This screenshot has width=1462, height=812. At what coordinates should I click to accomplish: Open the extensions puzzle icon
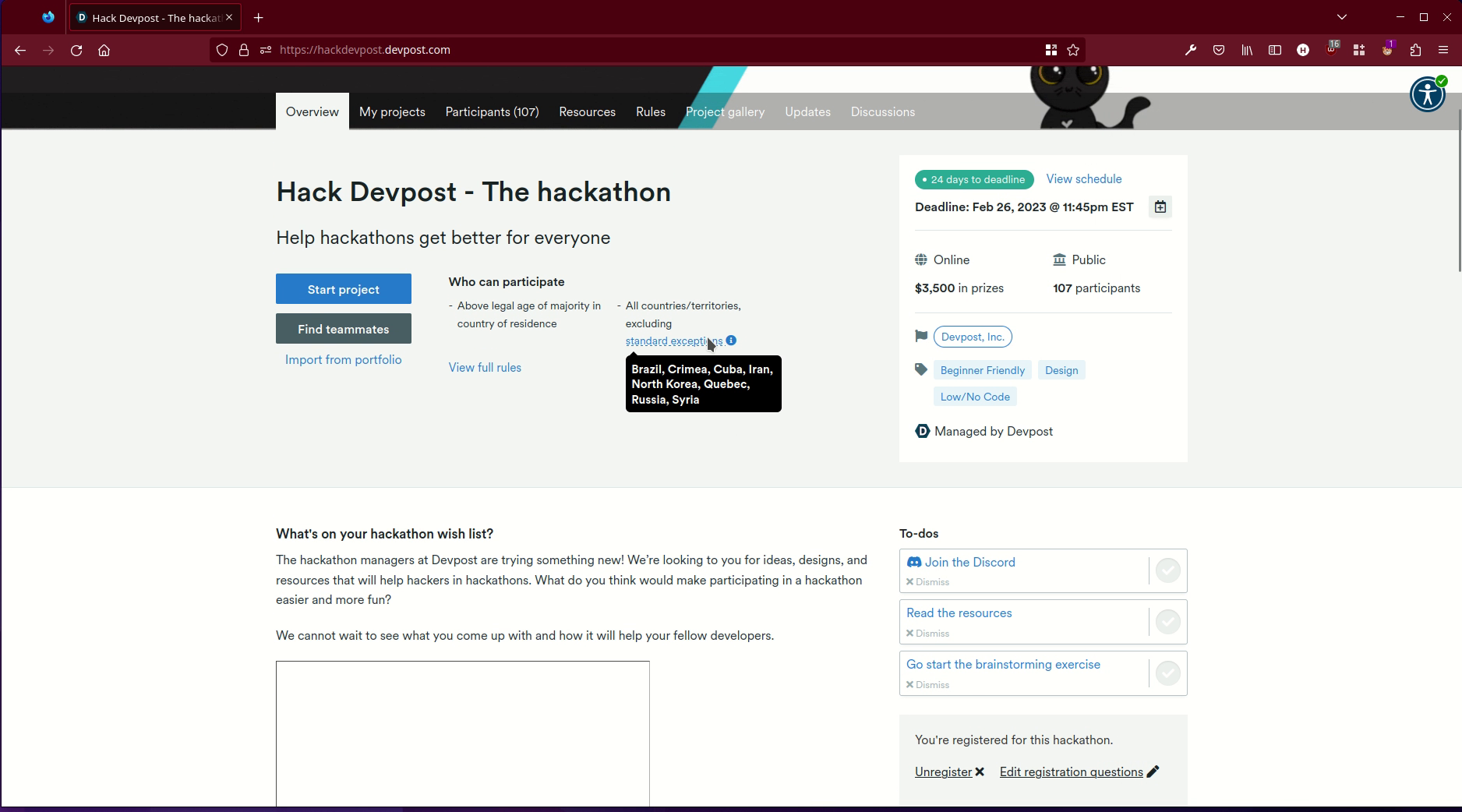[x=1414, y=50]
